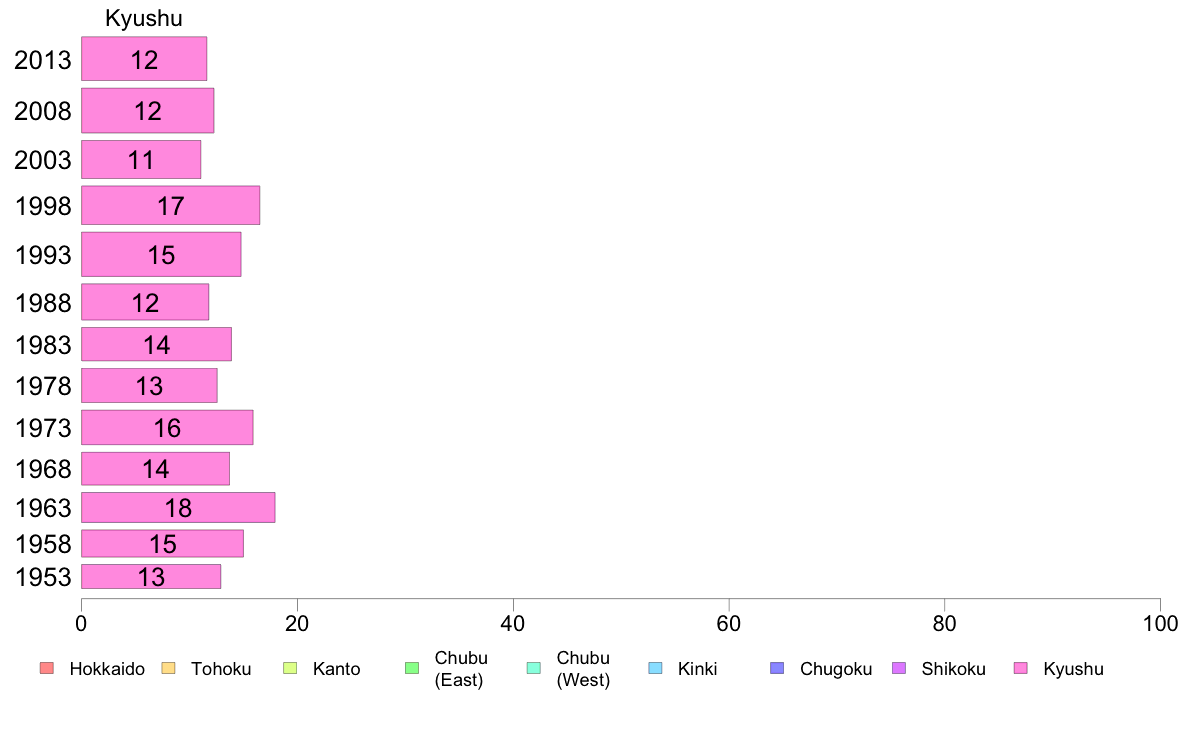Image resolution: width=1188 pixels, height=736 pixels.
Task: Click the 100 tick on the x-axis
Action: click(x=1160, y=623)
